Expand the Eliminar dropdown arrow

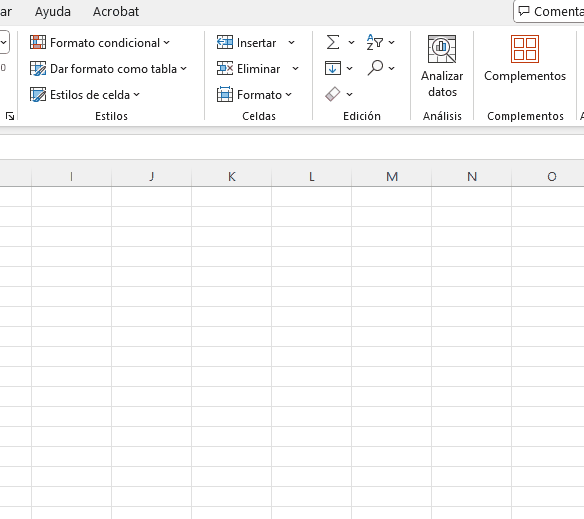point(295,69)
